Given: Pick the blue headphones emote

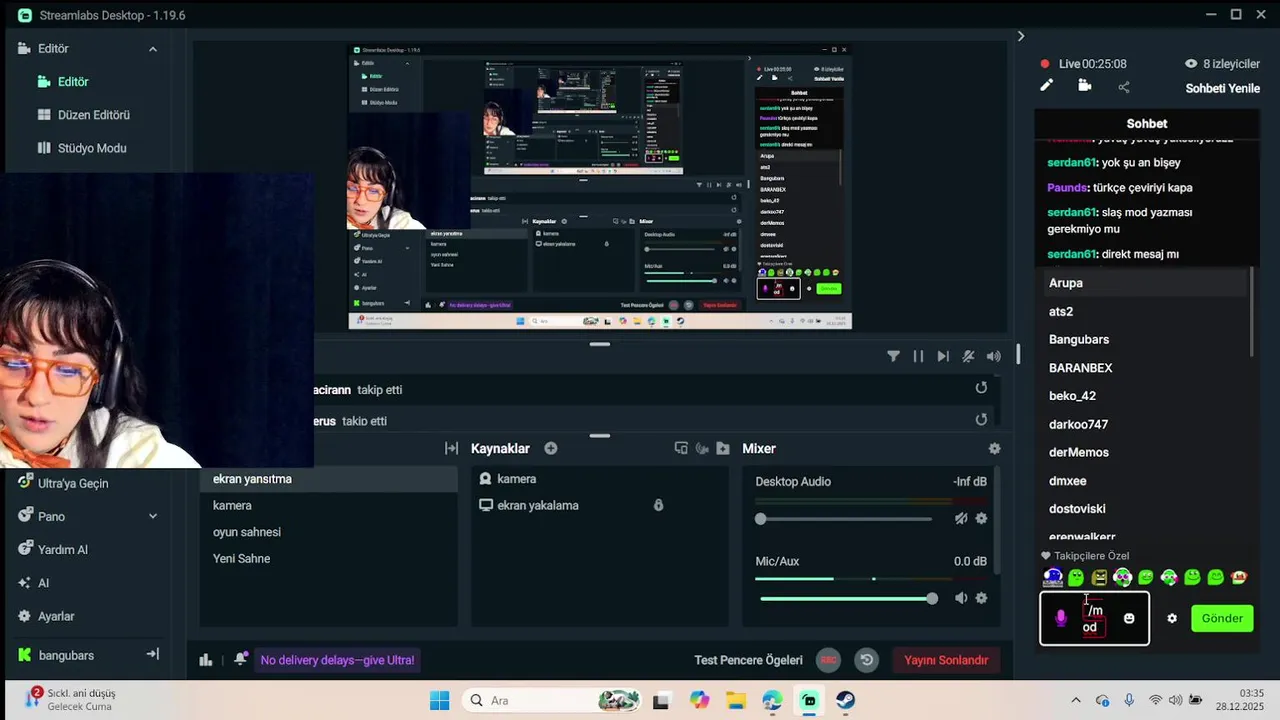Looking at the screenshot, I should (x=1052, y=577).
